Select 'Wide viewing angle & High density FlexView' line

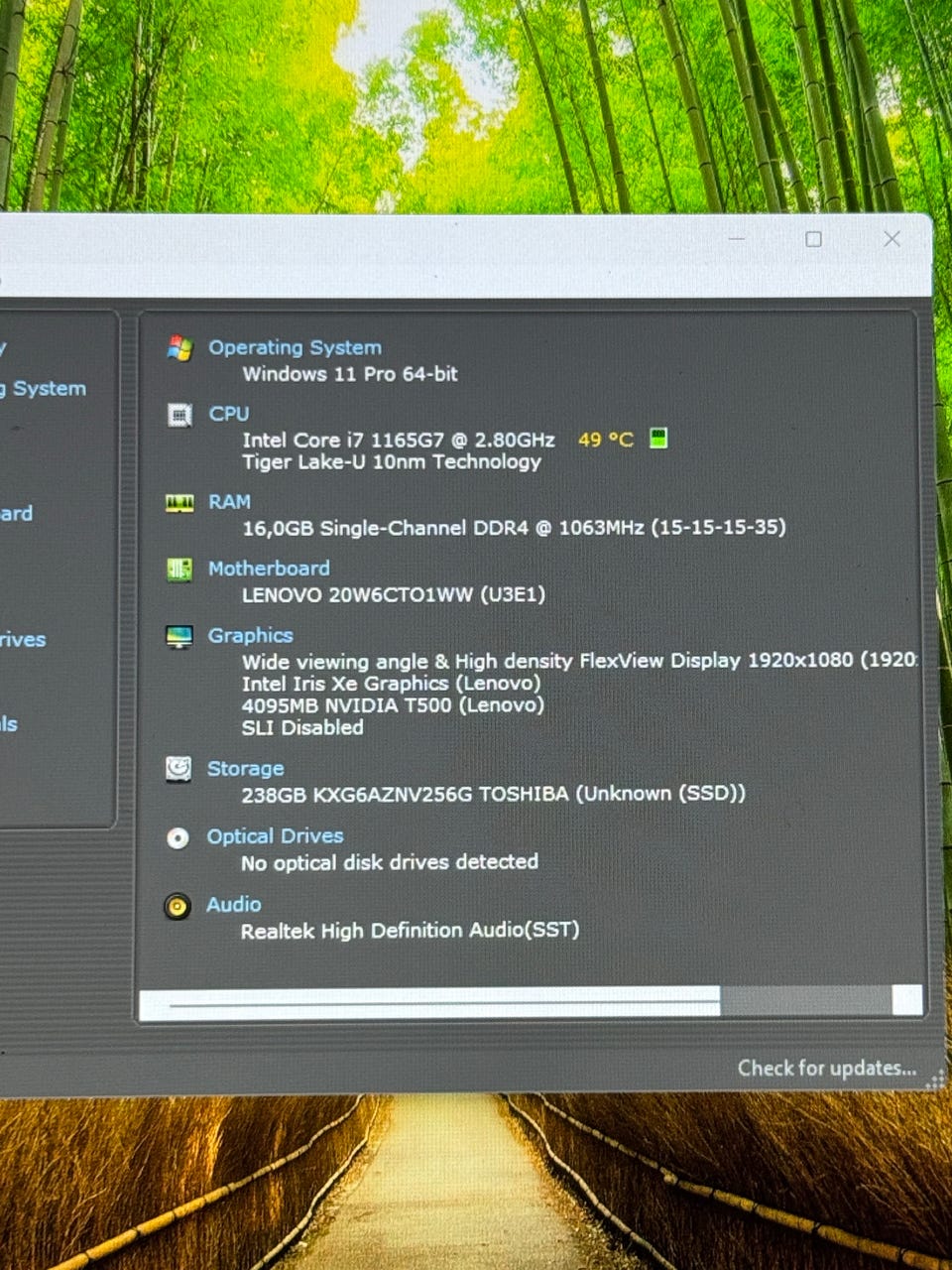tap(579, 661)
